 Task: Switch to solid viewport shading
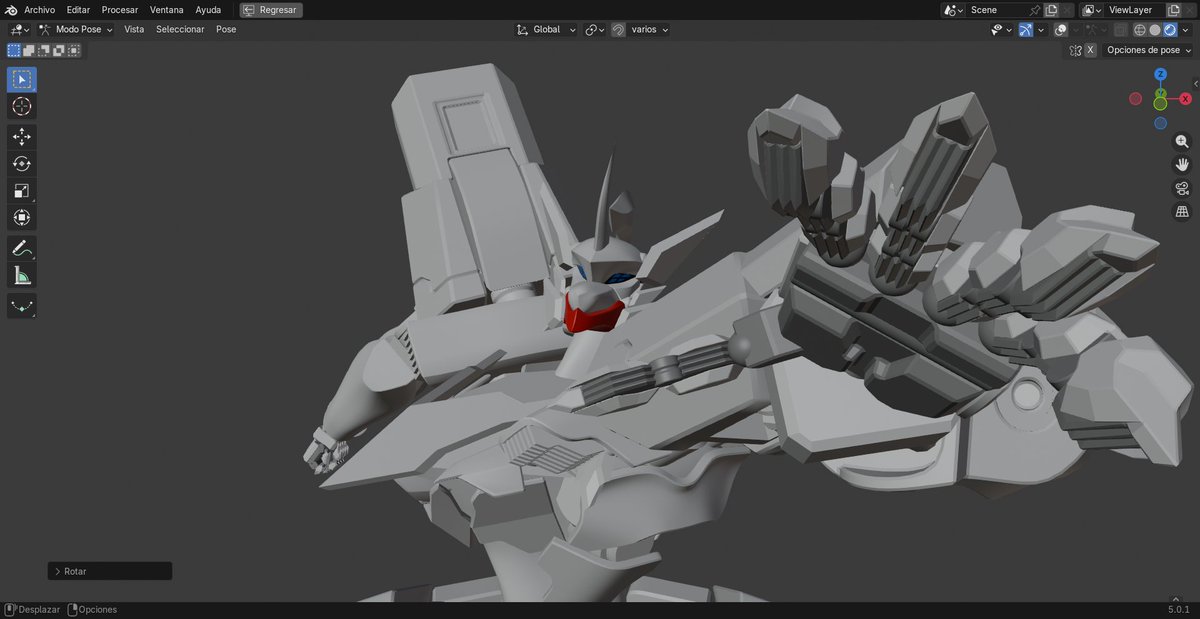[1155, 30]
